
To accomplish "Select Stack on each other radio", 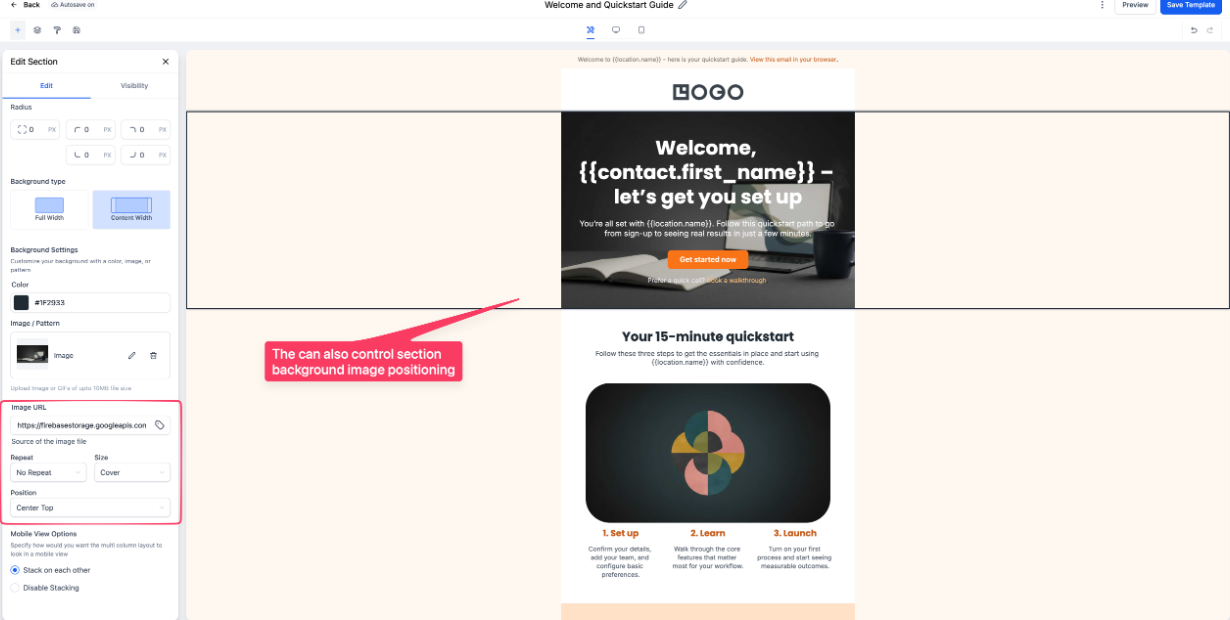I will [x=15, y=570].
